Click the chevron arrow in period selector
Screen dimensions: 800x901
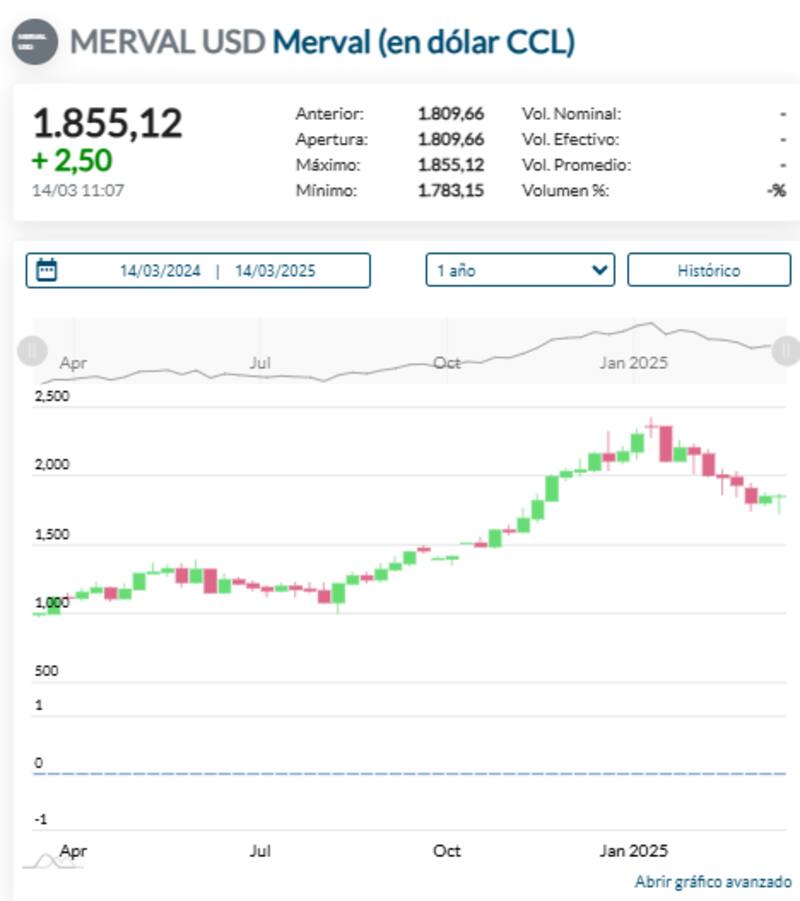tap(600, 270)
